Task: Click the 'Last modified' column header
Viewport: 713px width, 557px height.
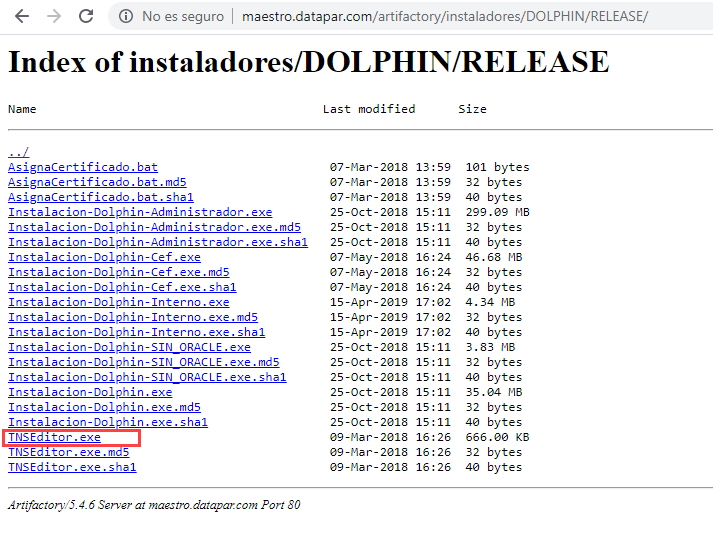Action: [x=369, y=109]
